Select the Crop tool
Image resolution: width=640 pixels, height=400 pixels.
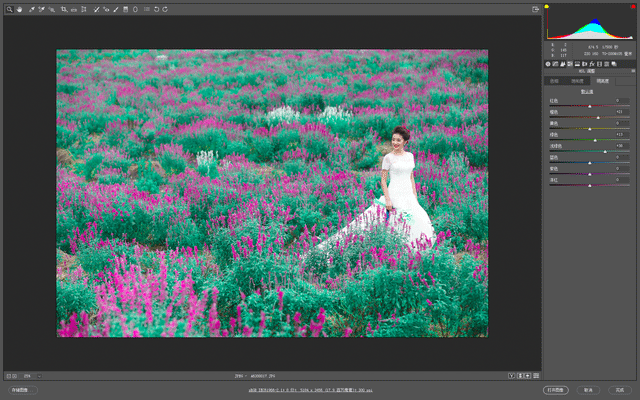[63, 9]
